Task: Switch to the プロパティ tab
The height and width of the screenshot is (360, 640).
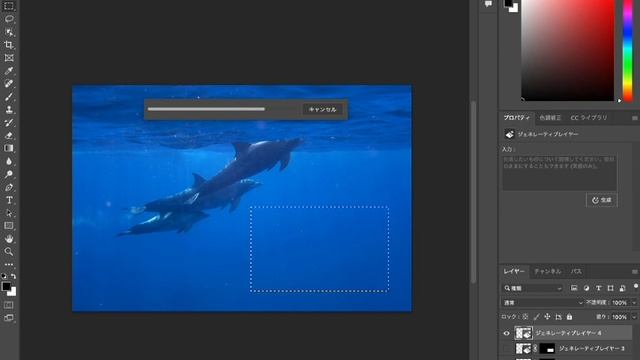Action: click(x=516, y=118)
